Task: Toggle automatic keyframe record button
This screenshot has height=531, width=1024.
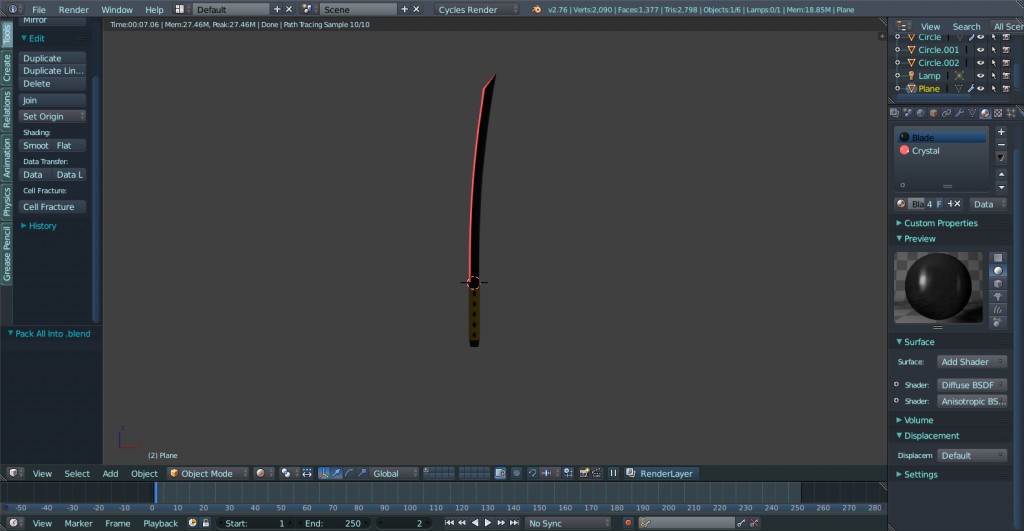Action: (x=628, y=523)
